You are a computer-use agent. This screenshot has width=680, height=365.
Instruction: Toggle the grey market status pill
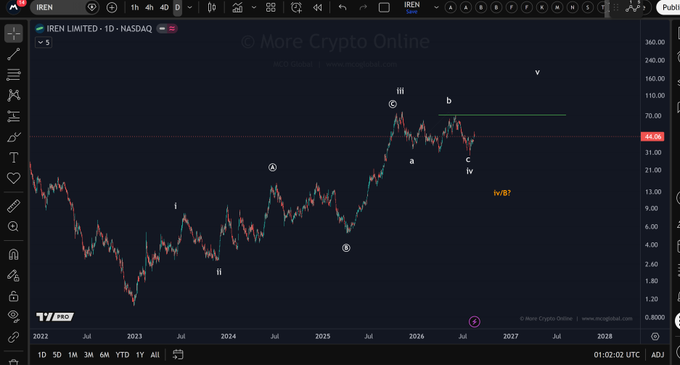tap(162, 29)
